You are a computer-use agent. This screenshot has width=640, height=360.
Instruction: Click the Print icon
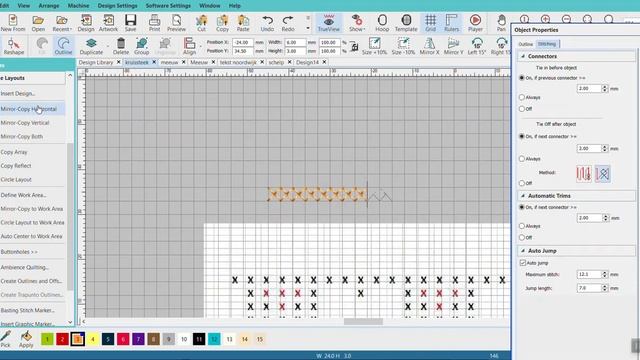tap(154, 23)
